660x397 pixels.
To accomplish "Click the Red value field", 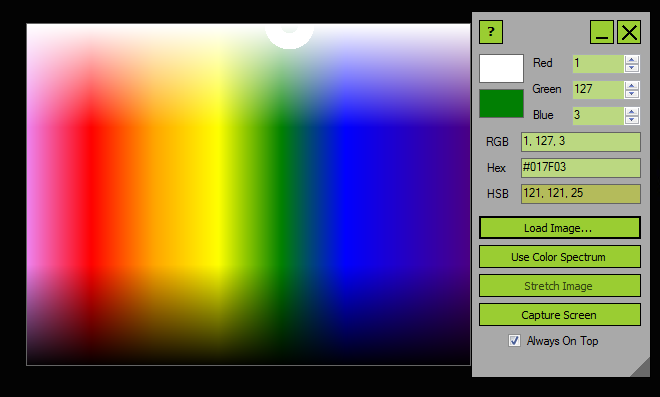I will tap(598, 64).
